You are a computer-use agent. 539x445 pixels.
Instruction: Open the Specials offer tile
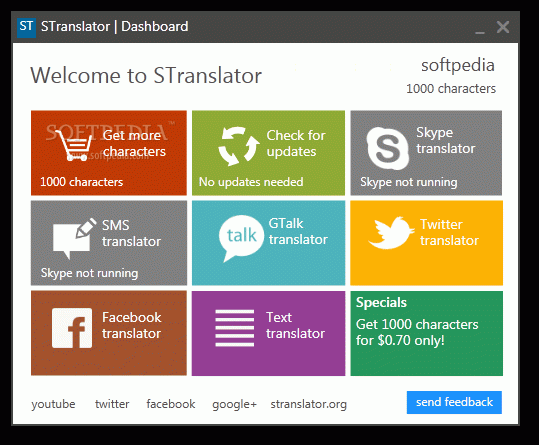pos(427,333)
